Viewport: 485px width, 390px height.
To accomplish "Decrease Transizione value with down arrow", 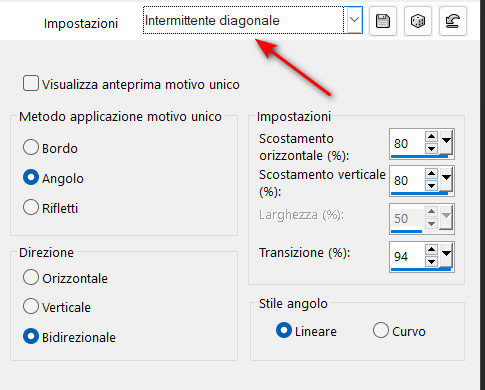I will [x=431, y=262].
